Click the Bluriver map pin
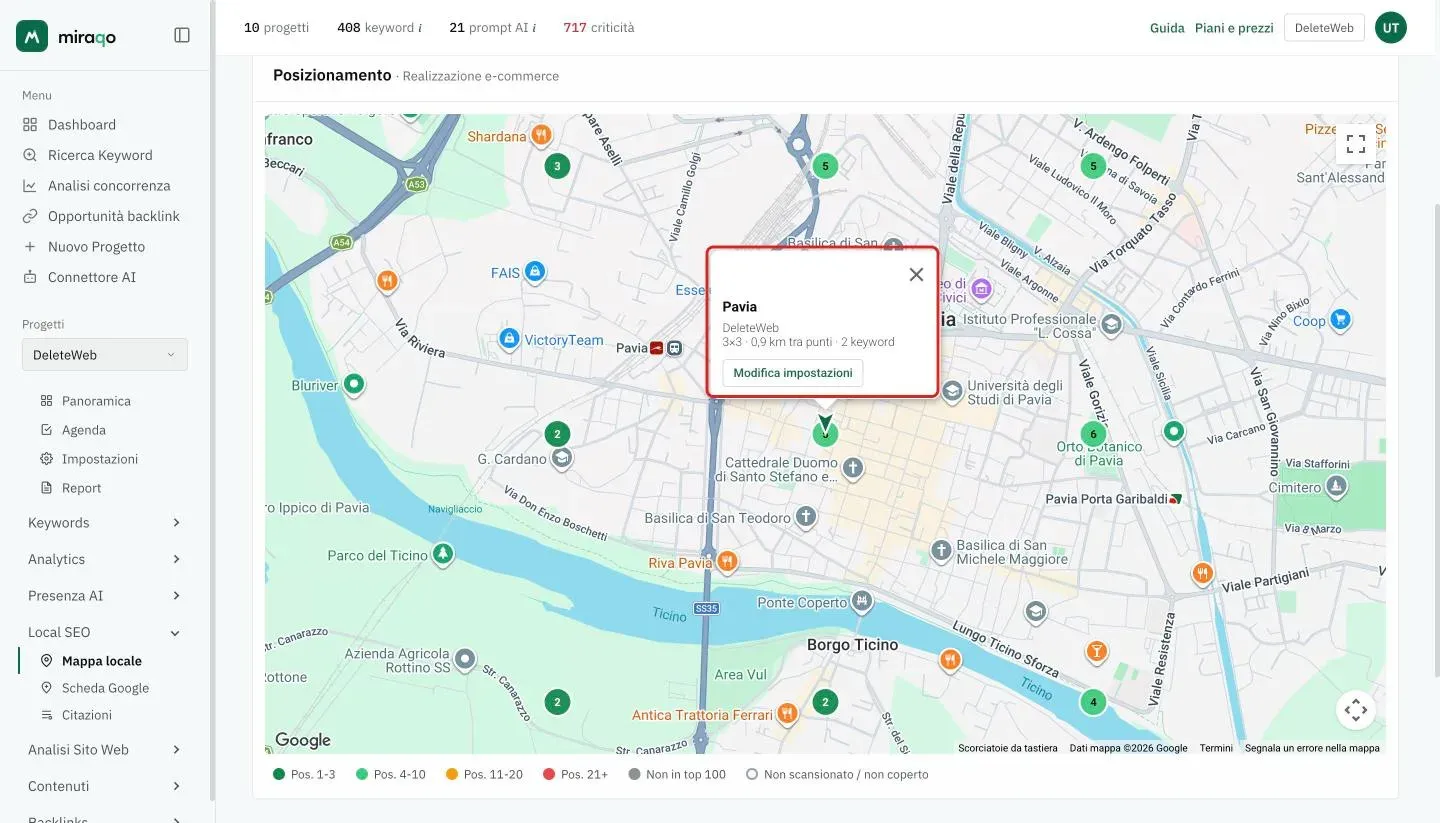The height and width of the screenshot is (823, 1440). (354, 383)
